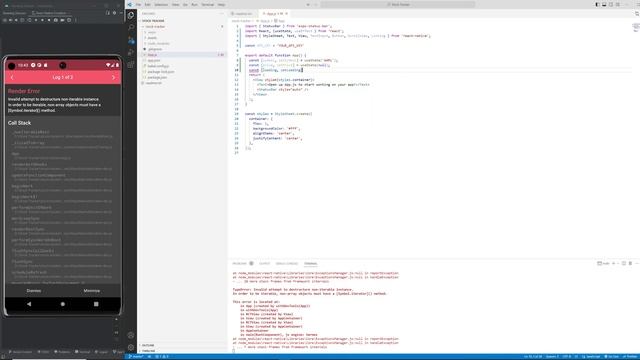Viewport: 640px width, 360px height.
Task: Go to previous log in emulator error
Action: (x=12, y=77)
